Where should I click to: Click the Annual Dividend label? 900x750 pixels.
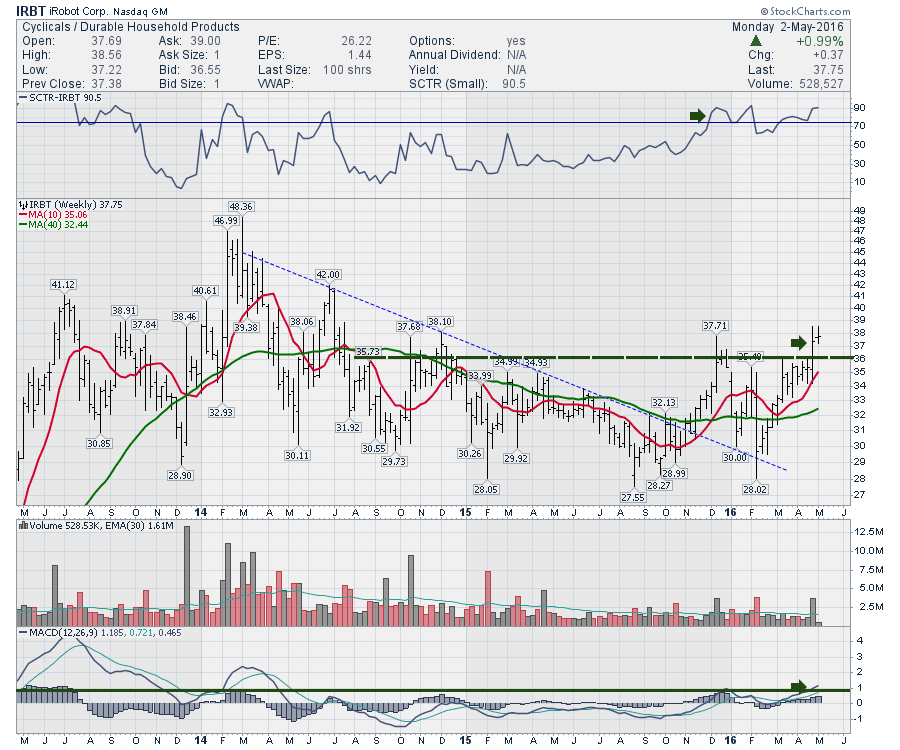[455, 55]
